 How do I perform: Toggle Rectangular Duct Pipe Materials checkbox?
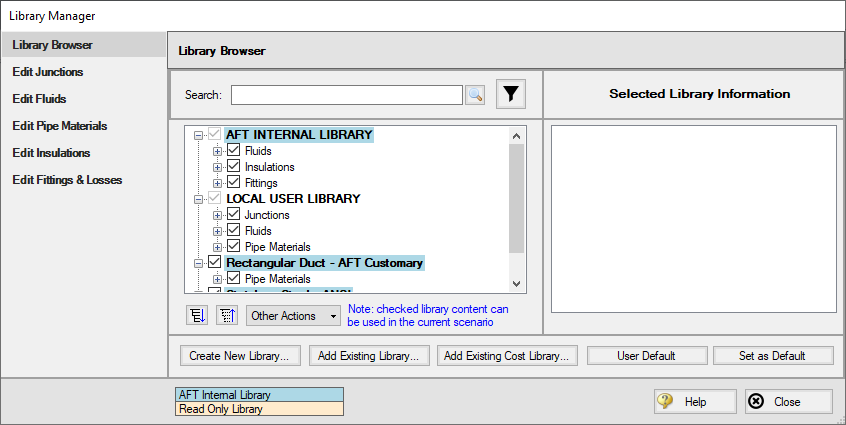click(234, 279)
